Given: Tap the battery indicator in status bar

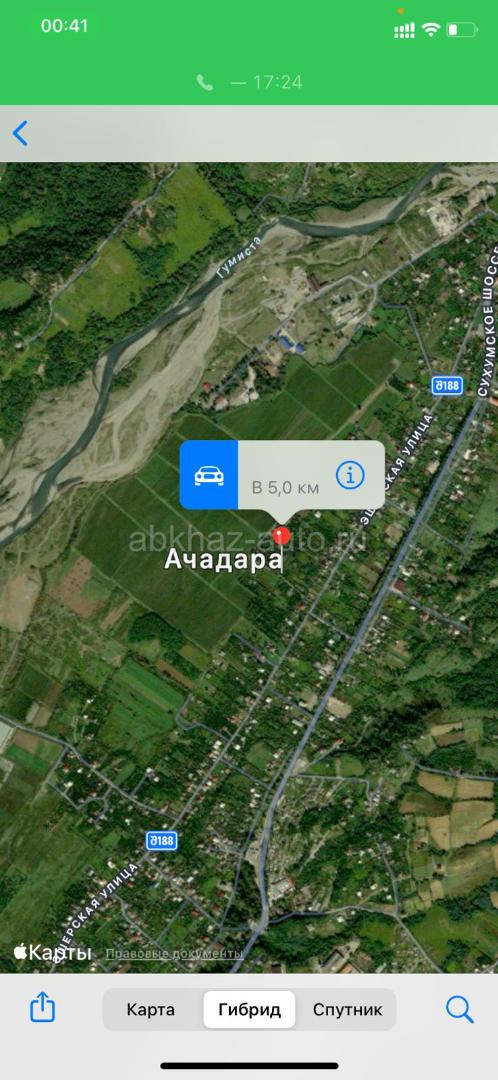Looking at the screenshot, I should 461,30.
